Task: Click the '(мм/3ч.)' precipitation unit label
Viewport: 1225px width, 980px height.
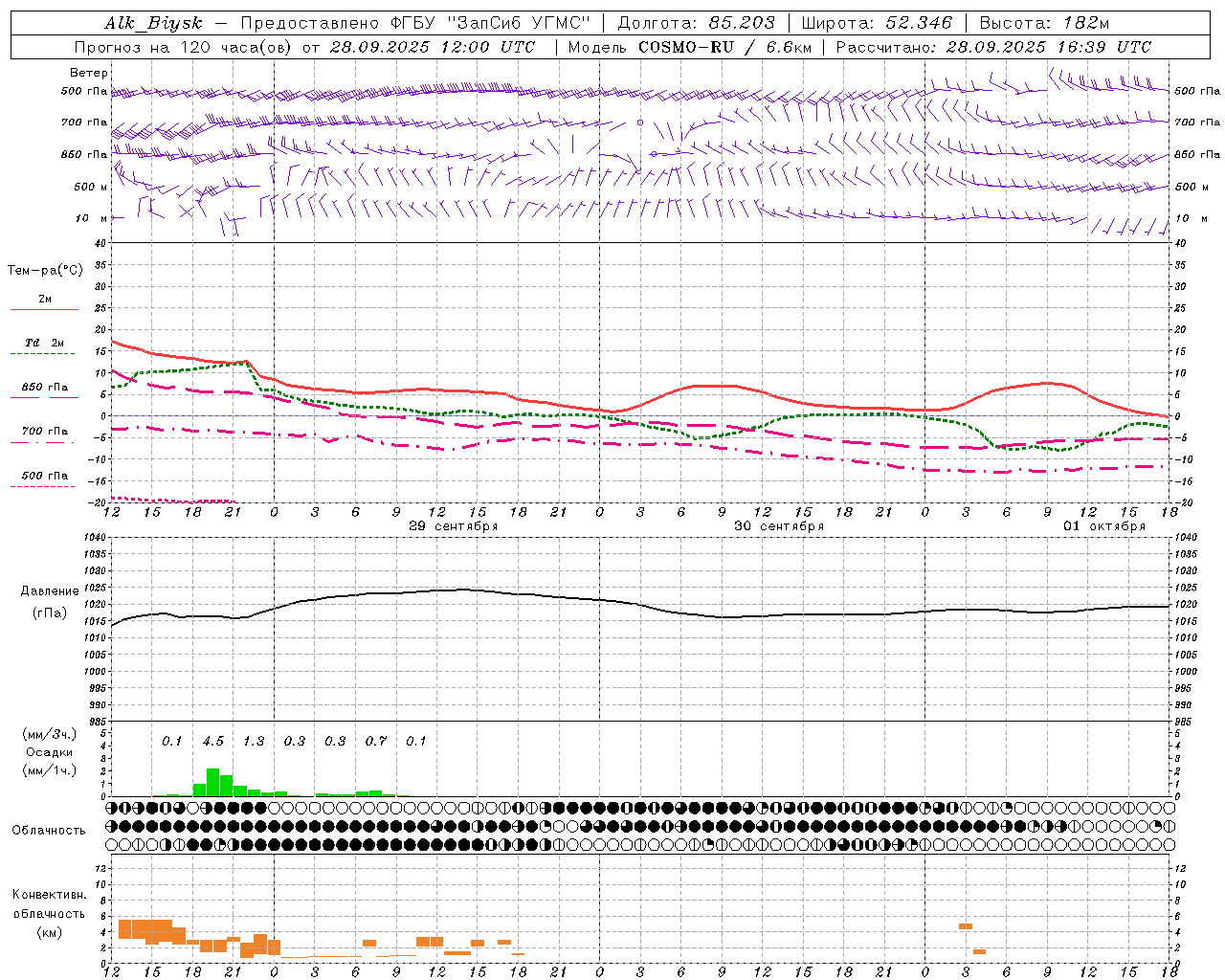Action: pos(50,734)
